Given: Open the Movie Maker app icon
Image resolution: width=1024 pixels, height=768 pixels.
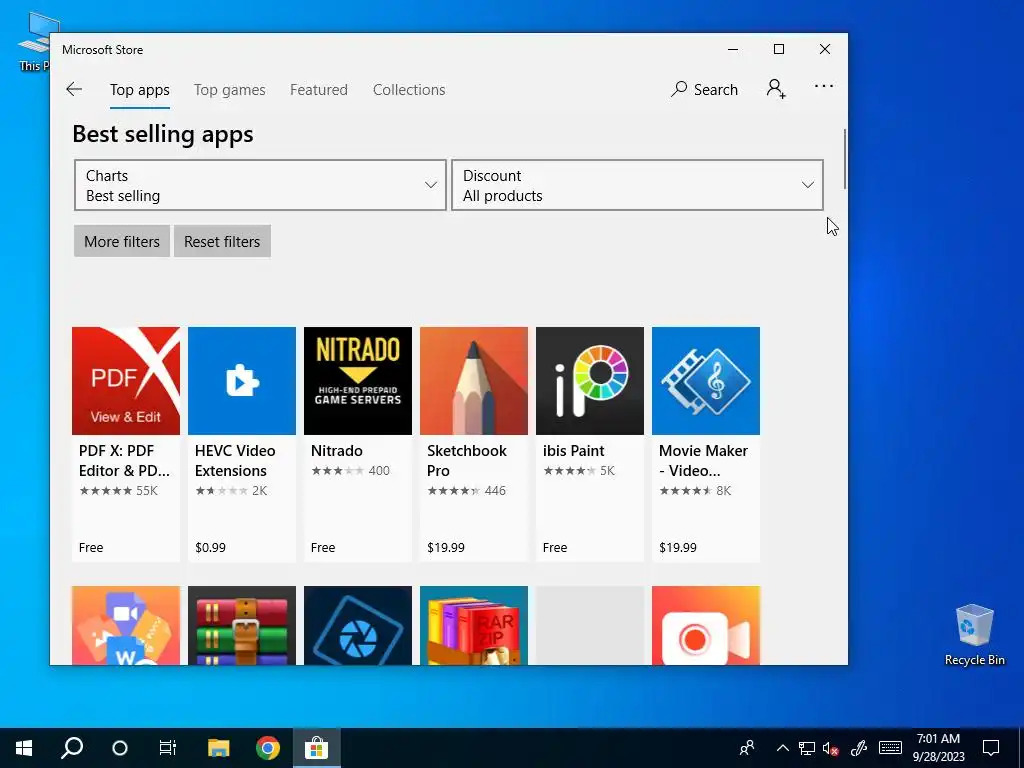Looking at the screenshot, I should 706,381.
